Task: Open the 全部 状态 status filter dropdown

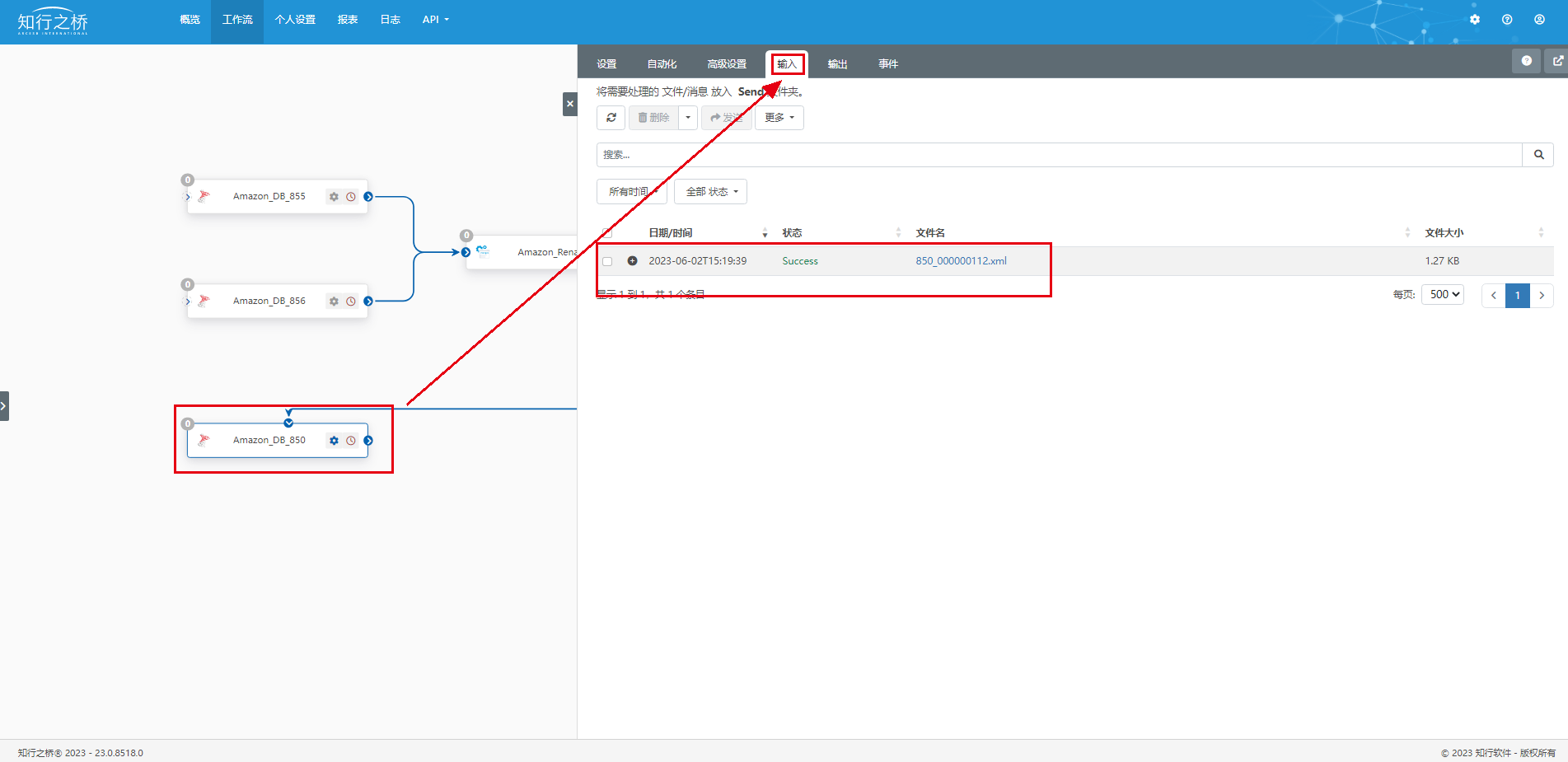Action: pos(710,192)
